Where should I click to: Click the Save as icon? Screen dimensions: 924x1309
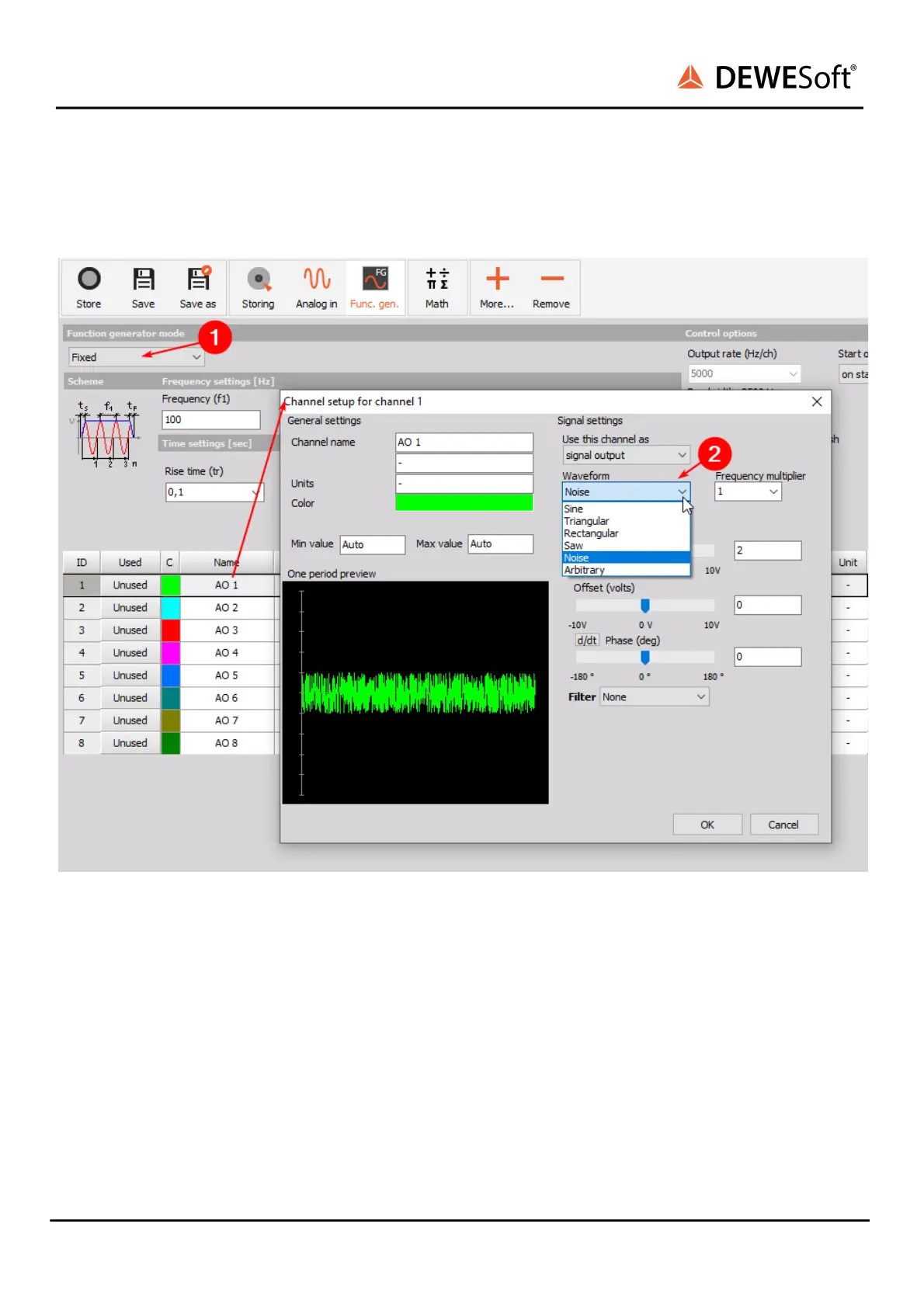(x=199, y=279)
